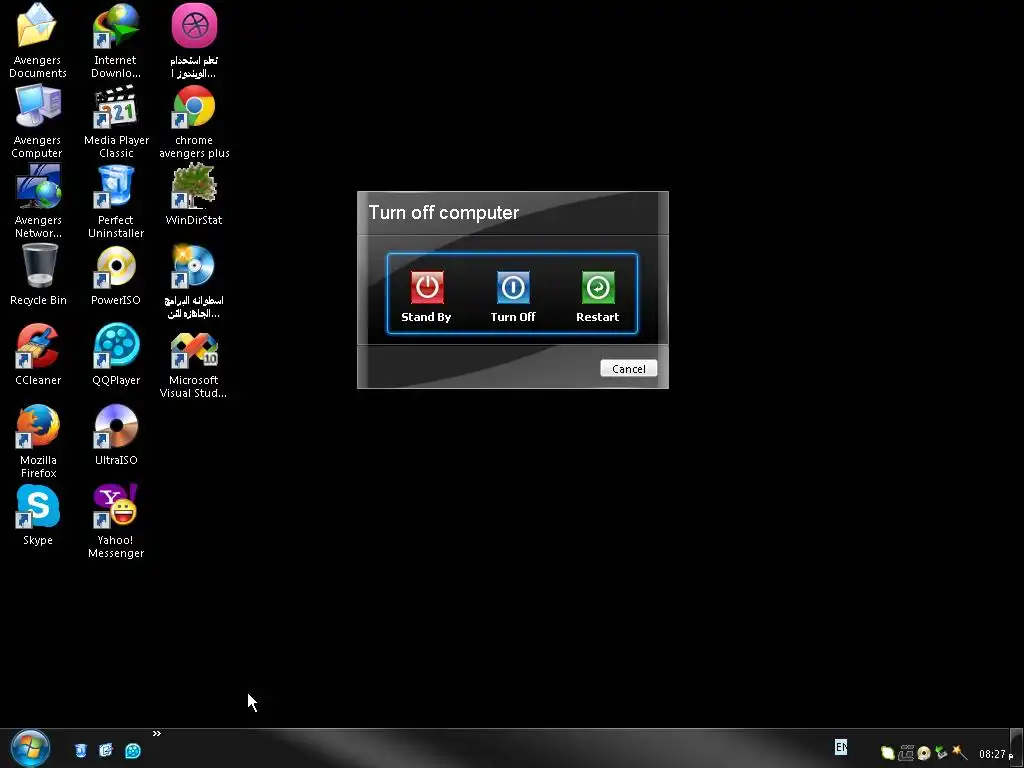Image resolution: width=1024 pixels, height=768 pixels.
Task: Select the Microsoft Visual Studio shortcut
Action: pyautogui.click(x=194, y=350)
